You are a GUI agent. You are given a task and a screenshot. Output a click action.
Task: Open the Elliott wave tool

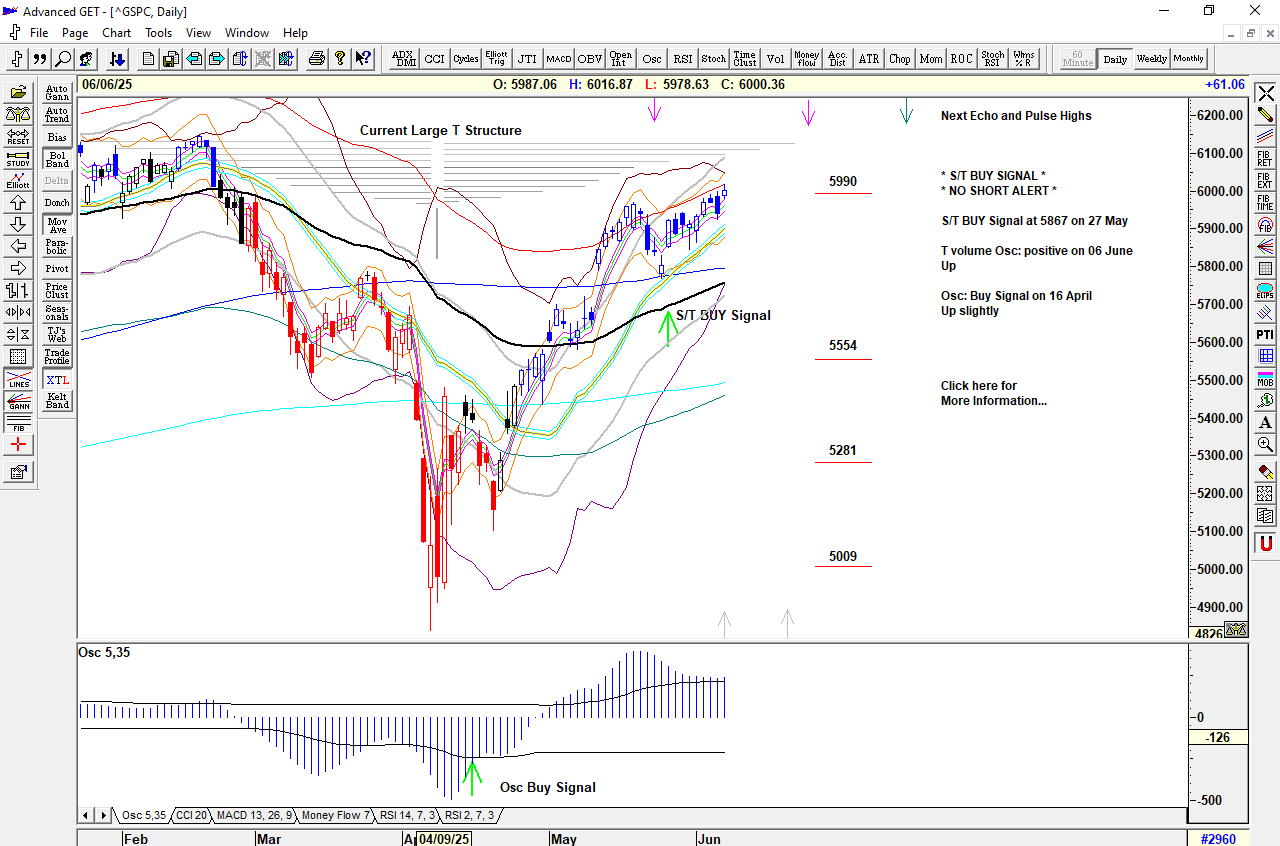click(17, 181)
